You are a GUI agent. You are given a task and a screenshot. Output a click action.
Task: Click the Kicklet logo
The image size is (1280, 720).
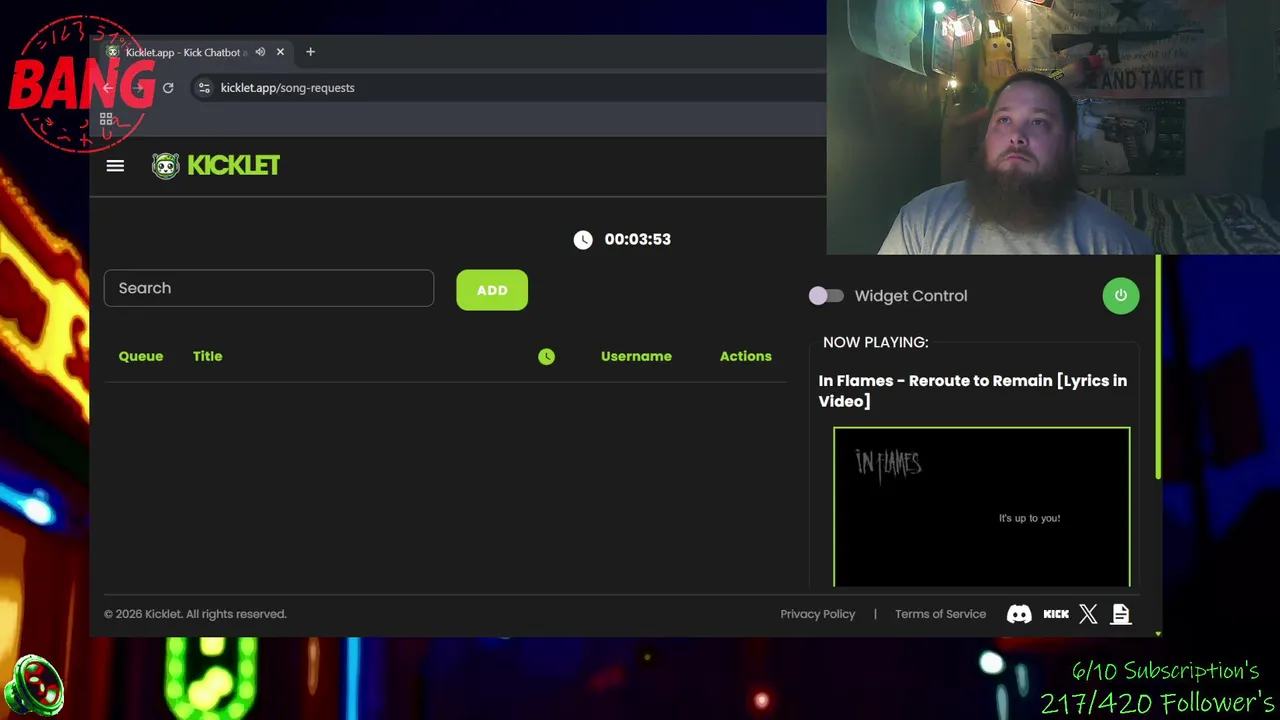pyautogui.click(x=216, y=165)
